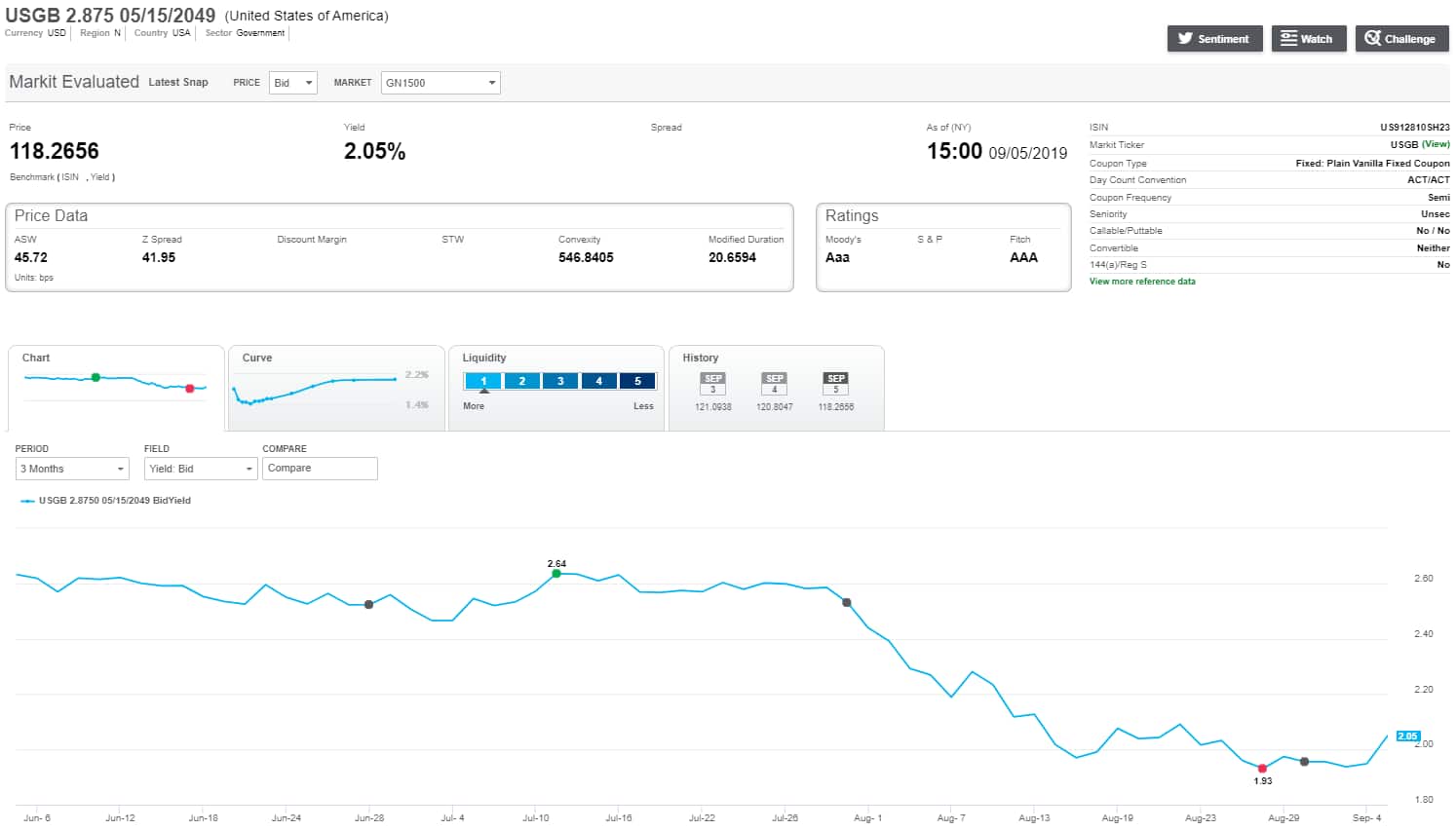This screenshot has width=1456, height=831.
Task: Click the History price 121.0938
Action: [713, 407]
